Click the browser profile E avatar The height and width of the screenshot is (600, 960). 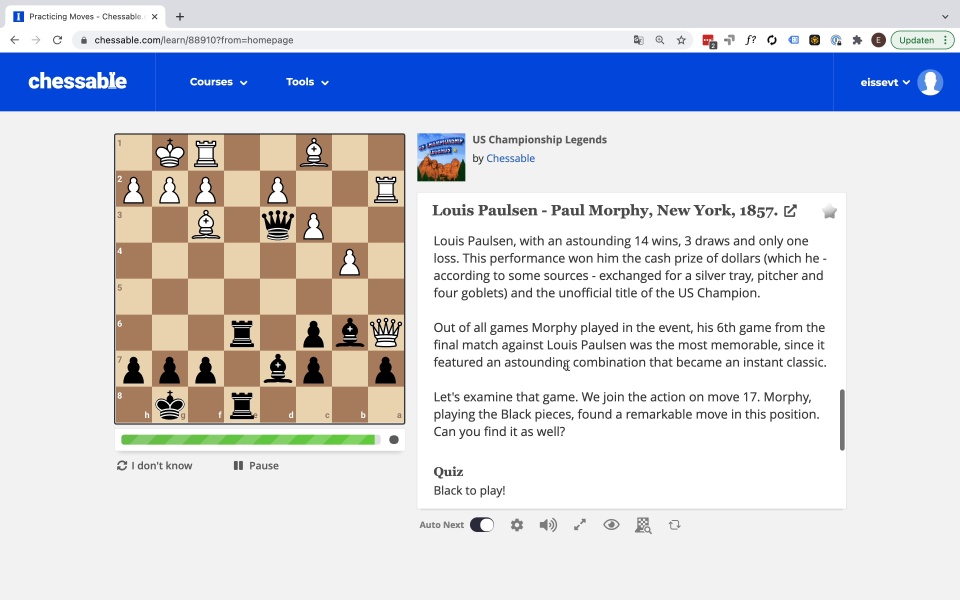pos(878,40)
